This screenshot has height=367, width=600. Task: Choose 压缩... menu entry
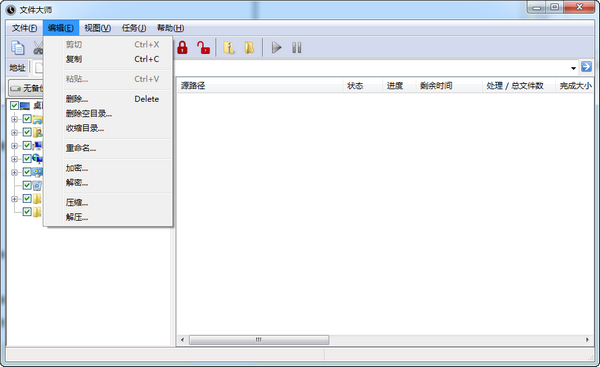tap(108, 202)
